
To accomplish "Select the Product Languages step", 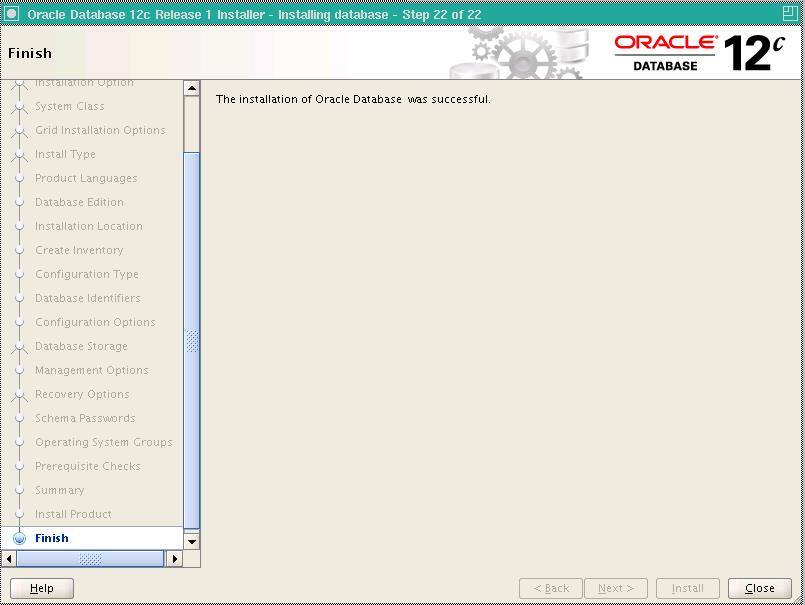I will tap(86, 178).
